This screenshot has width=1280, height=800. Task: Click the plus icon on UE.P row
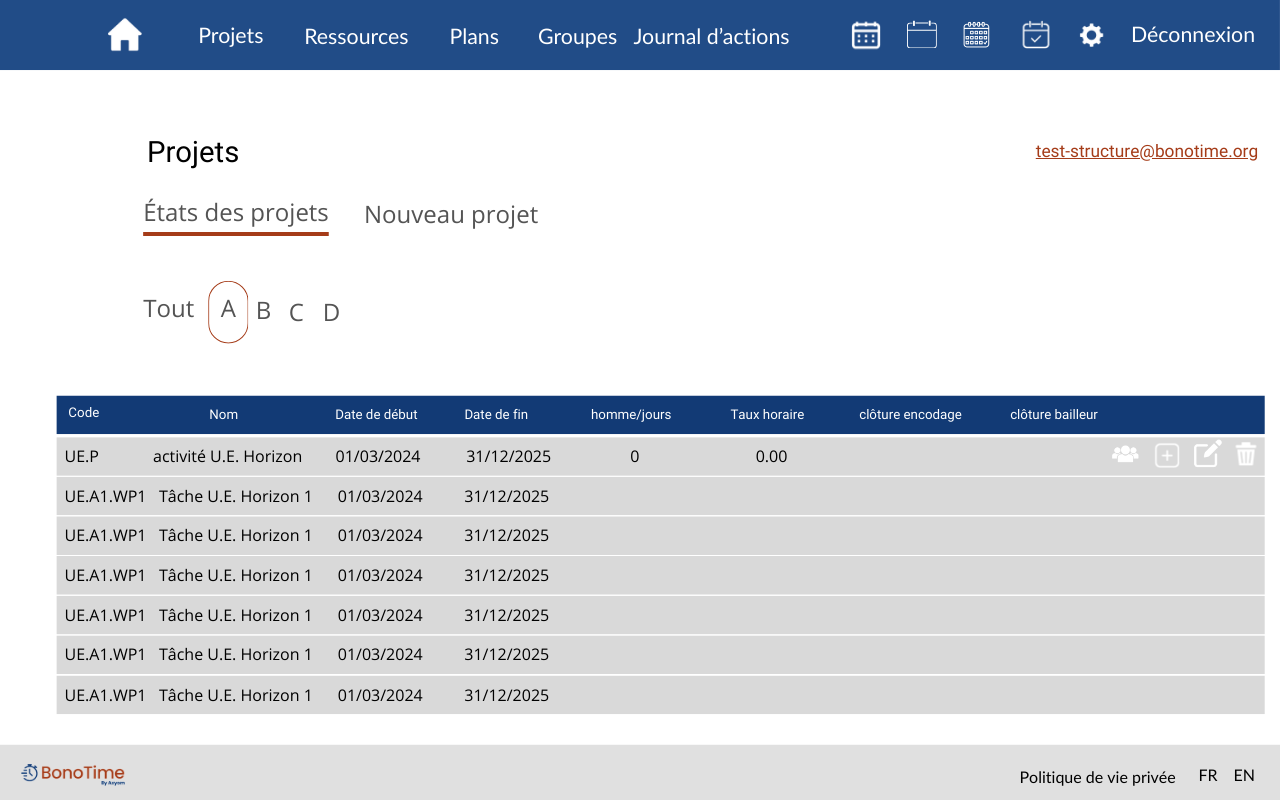coord(1167,456)
